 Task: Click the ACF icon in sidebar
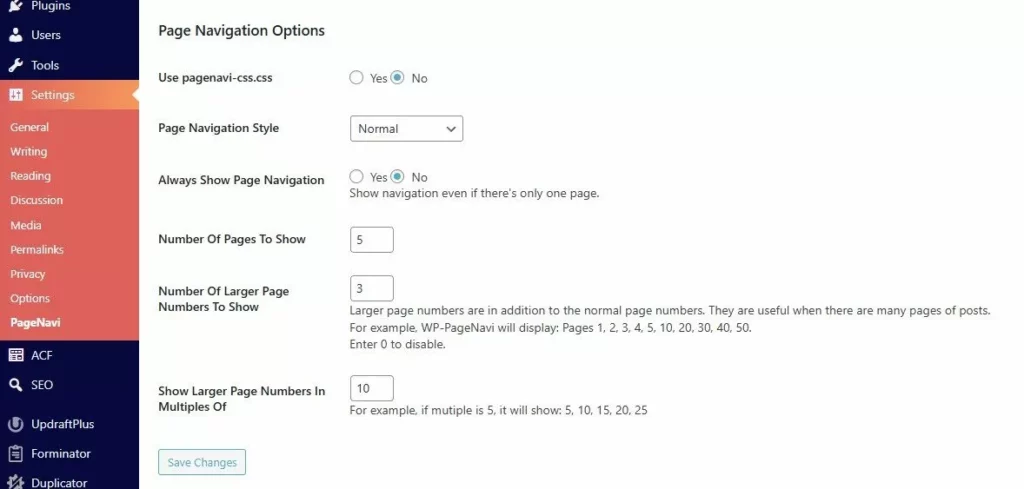pyautogui.click(x=15, y=355)
